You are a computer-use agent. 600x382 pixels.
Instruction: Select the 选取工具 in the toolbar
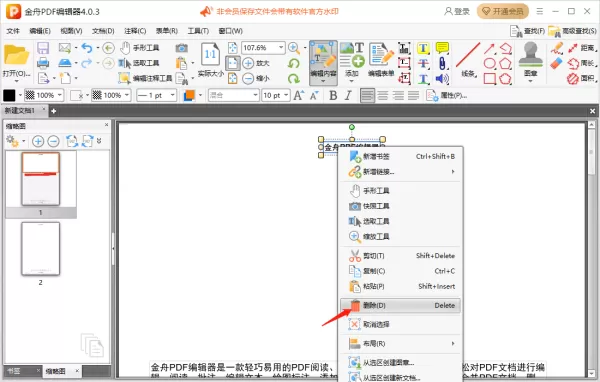coord(138,63)
